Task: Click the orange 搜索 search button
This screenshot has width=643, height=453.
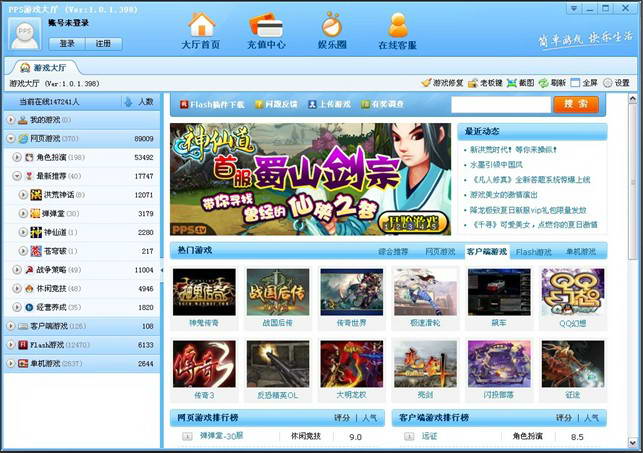Action: (576, 105)
